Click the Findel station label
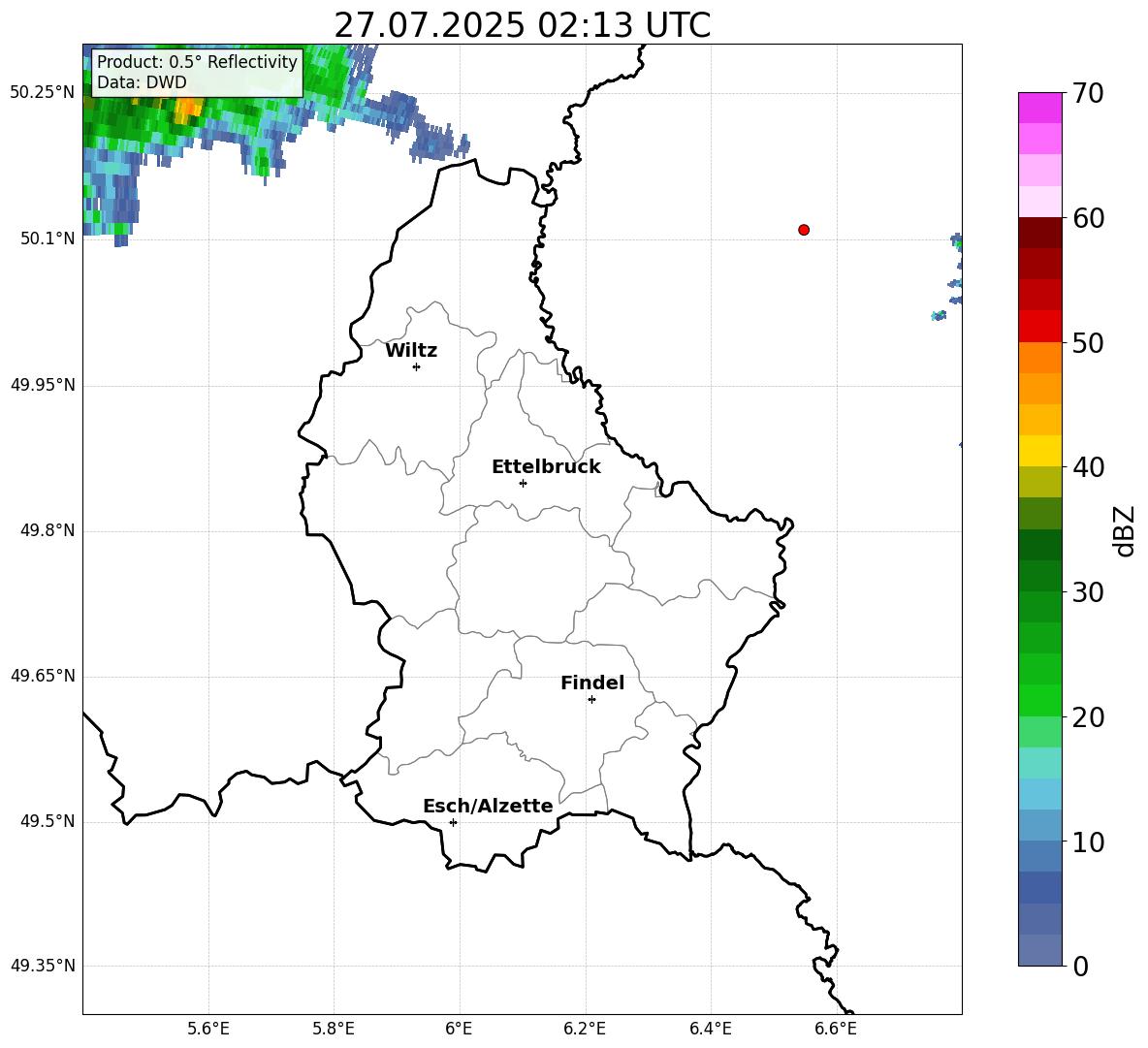 pos(591,683)
